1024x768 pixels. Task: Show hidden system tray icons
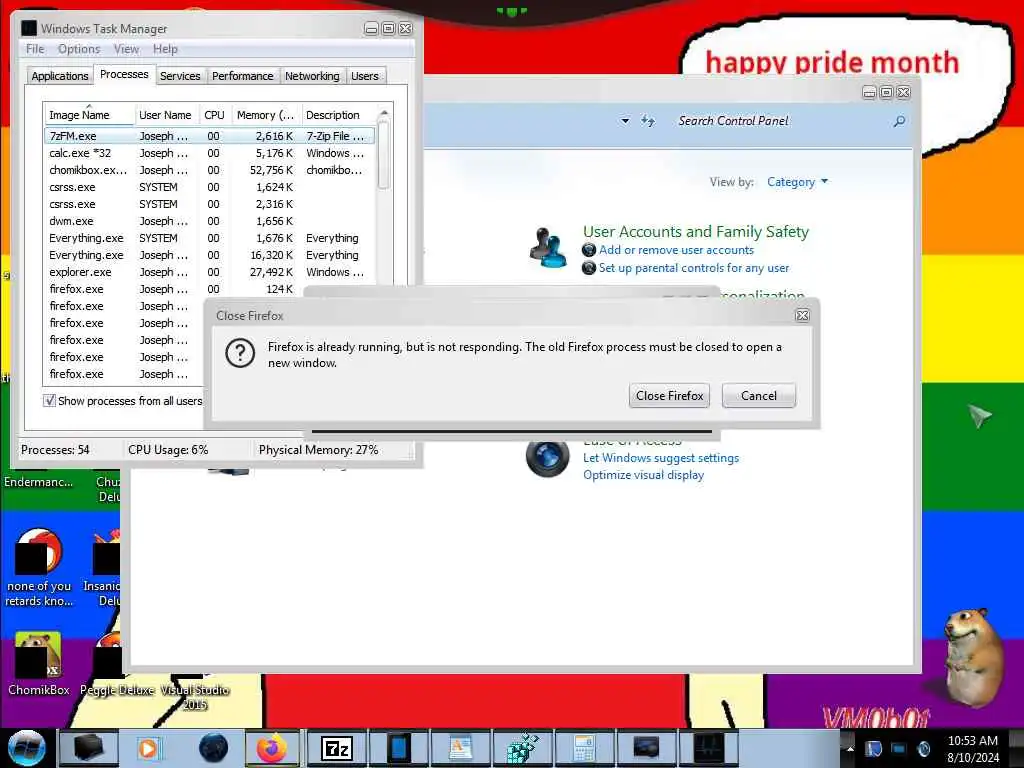(850, 748)
